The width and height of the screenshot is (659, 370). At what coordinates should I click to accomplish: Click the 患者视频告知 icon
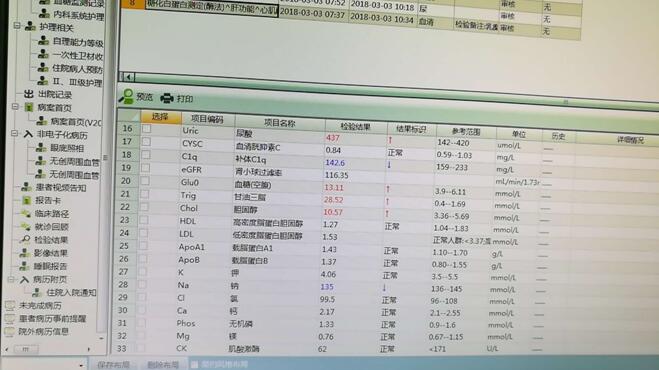(x=26, y=188)
